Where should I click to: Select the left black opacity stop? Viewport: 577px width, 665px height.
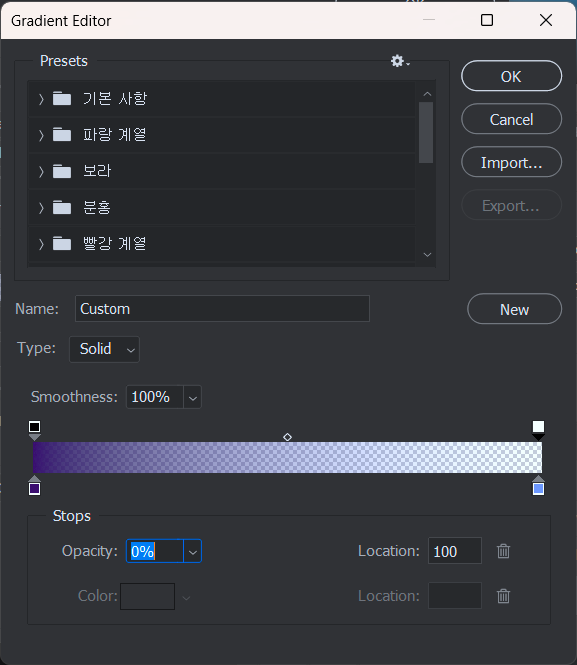coord(34,430)
